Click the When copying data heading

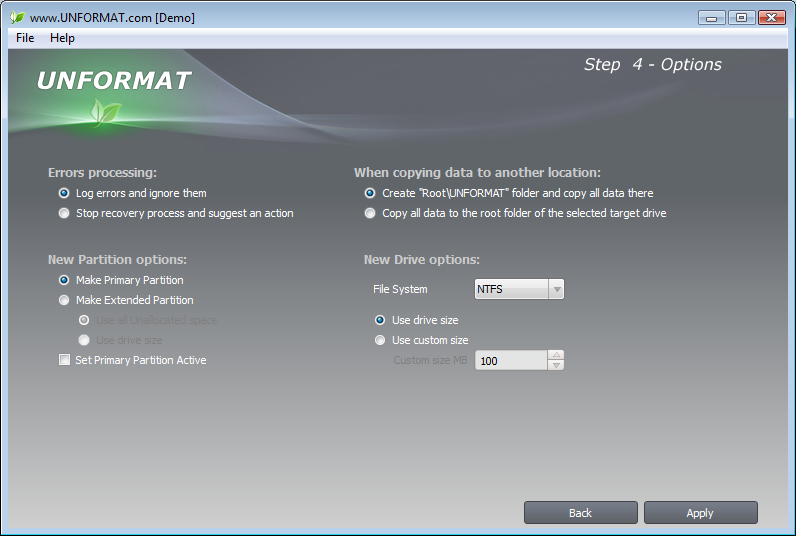[477, 173]
